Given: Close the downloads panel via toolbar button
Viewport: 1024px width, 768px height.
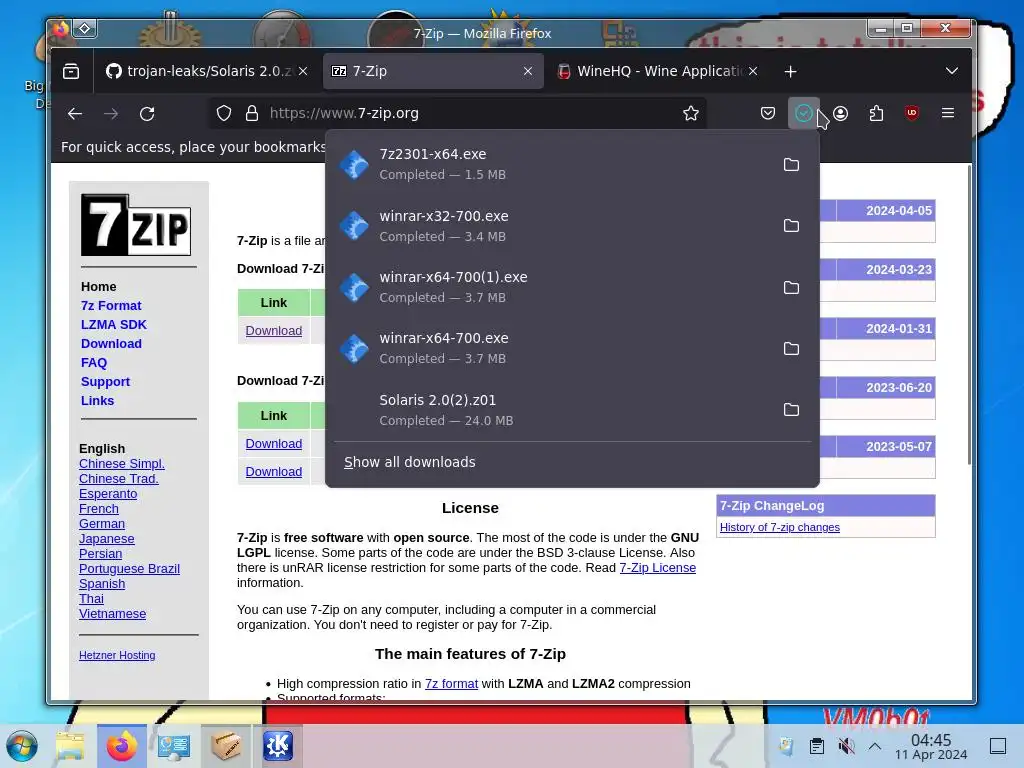Looking at the screenshot, I should (804, 114).
